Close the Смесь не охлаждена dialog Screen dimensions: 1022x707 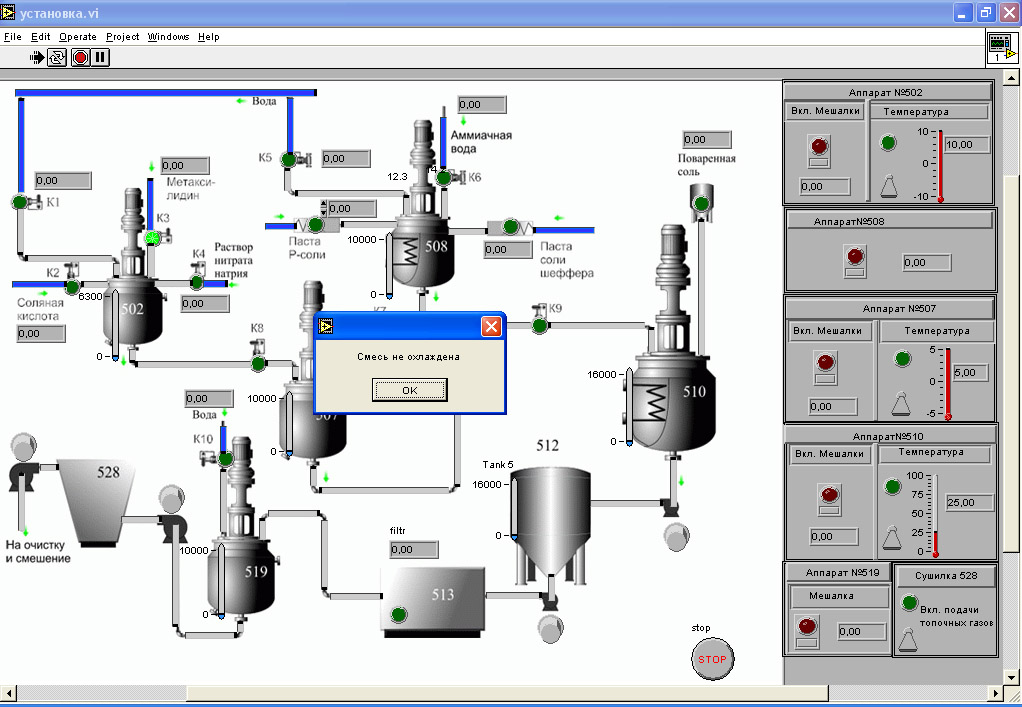coord(491,326)
